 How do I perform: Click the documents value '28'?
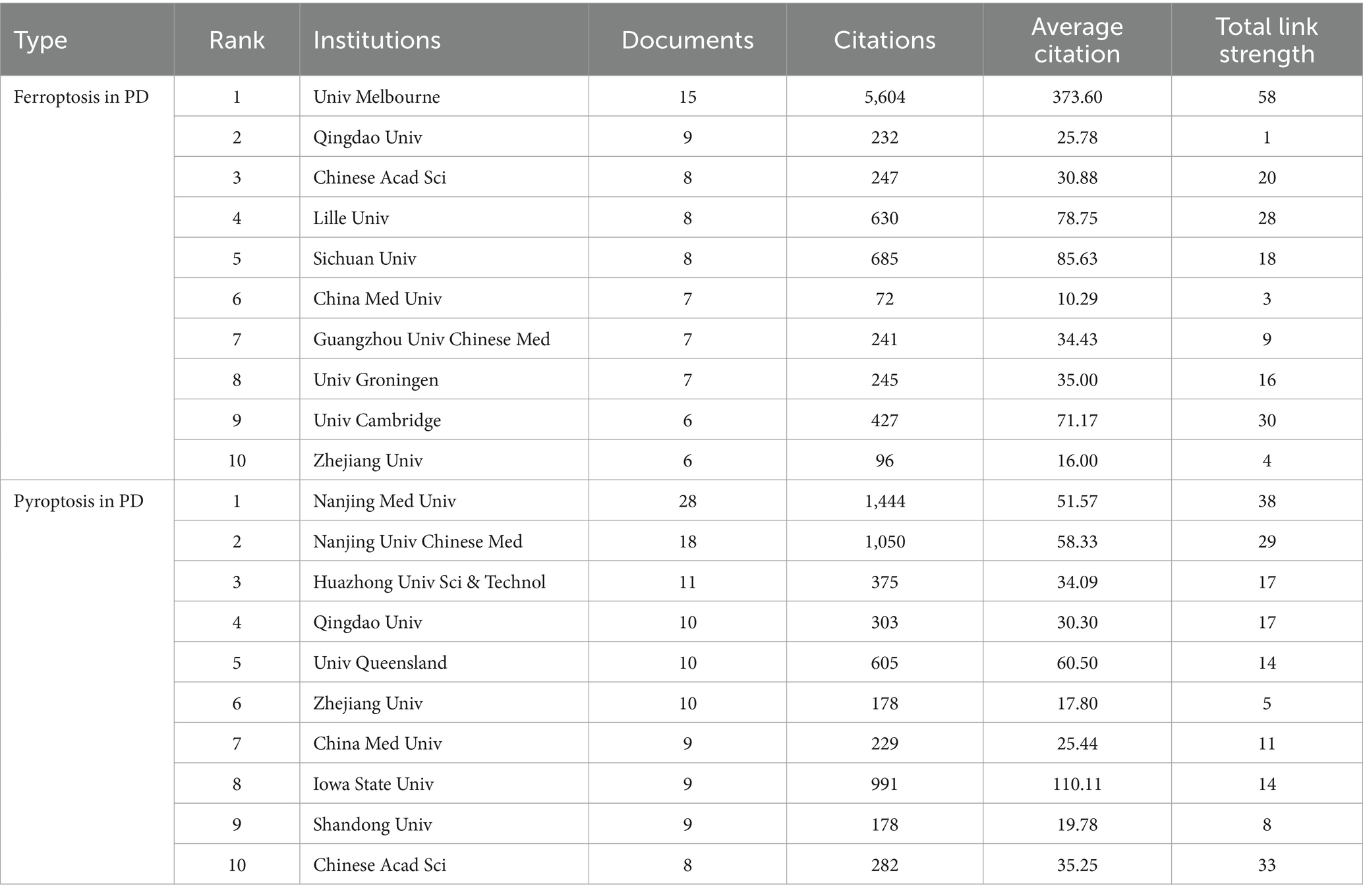(687, 501)
